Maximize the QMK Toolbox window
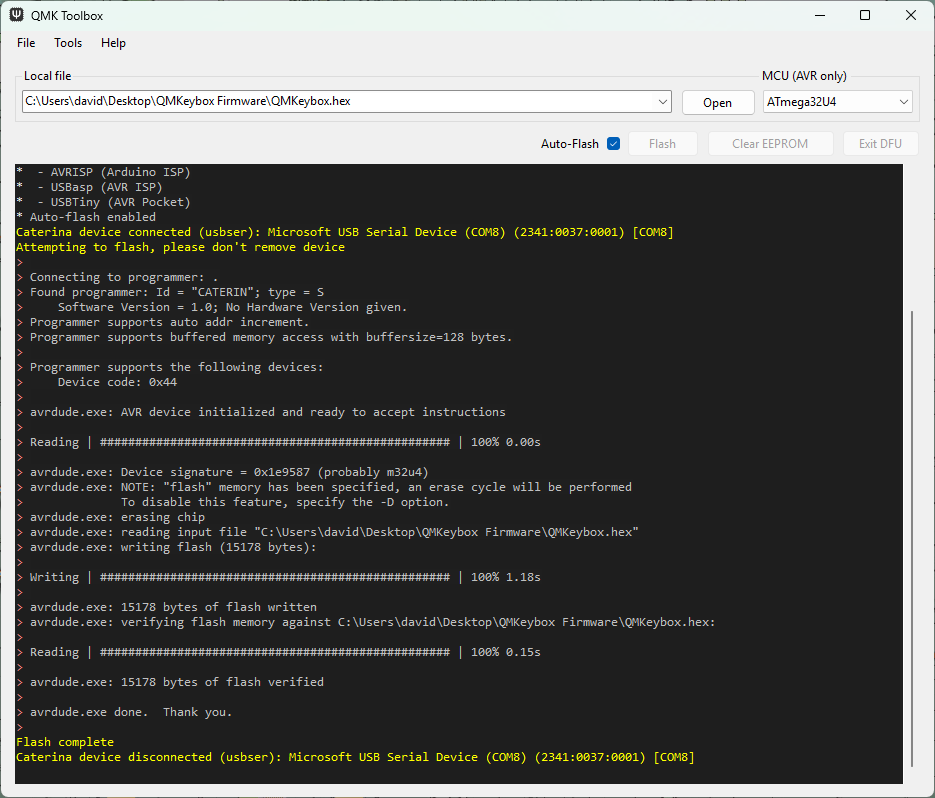Image resolution: width=935 pixels, height=798 pixels. click(x=865, y=16)
